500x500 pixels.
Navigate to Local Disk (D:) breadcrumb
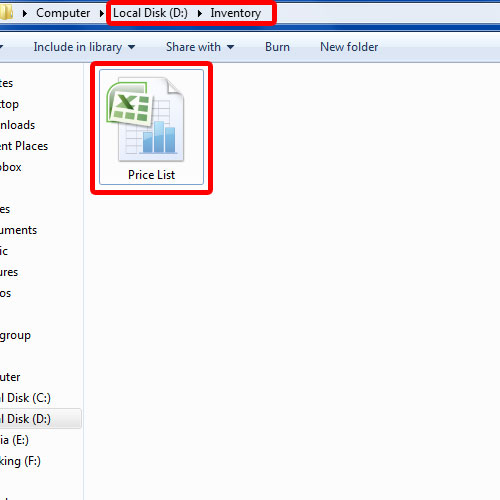tap(150, 13)
